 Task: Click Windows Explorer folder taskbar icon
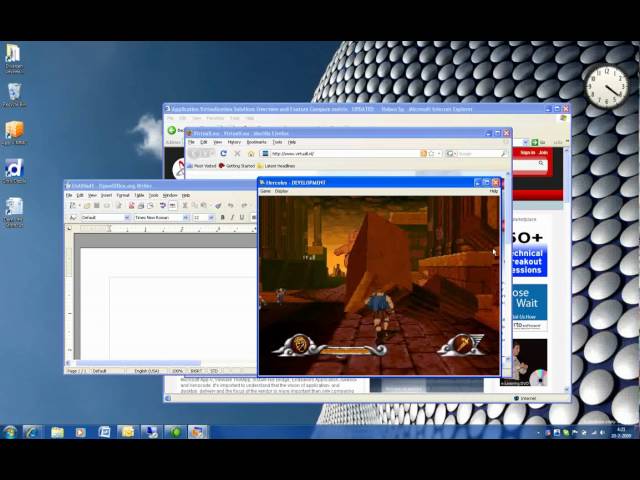pyautogui.click(x=58, y=432)
